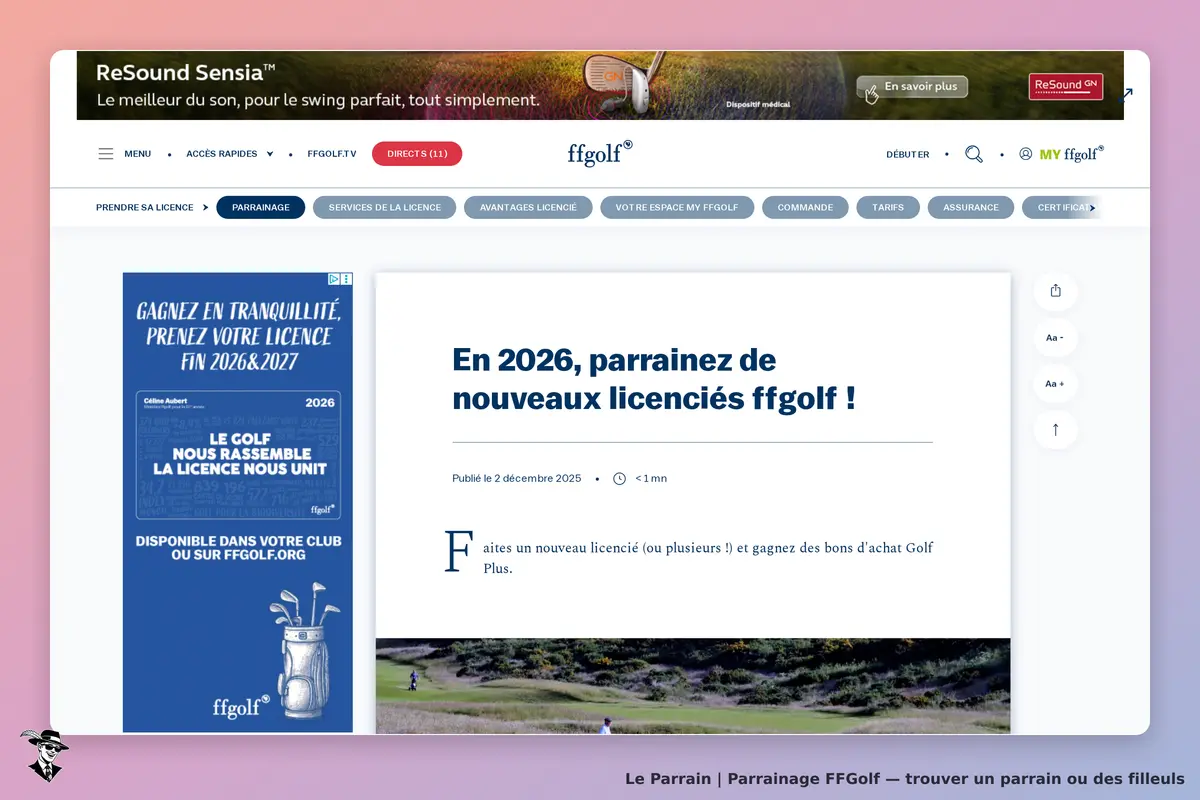The width and height of the screenshot is (1200, 800).
Task: Click the licence 2026 card in ad
Action: [x=238, y=455]
